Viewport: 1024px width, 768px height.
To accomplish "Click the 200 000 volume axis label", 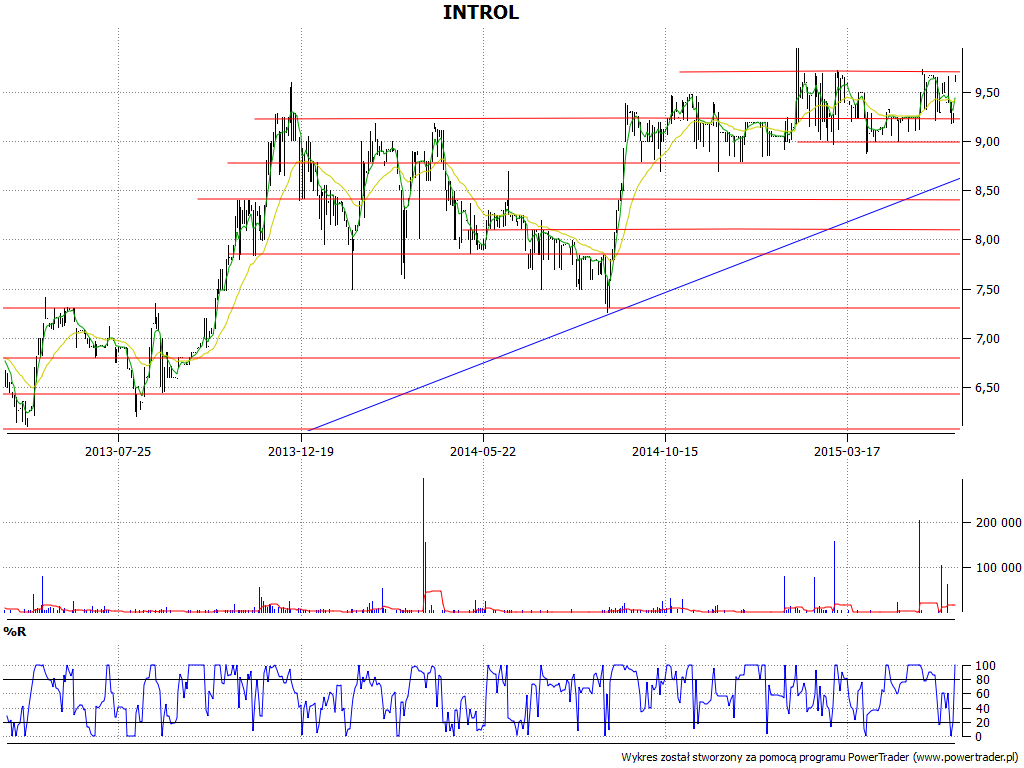I will [x=999, y=523].
